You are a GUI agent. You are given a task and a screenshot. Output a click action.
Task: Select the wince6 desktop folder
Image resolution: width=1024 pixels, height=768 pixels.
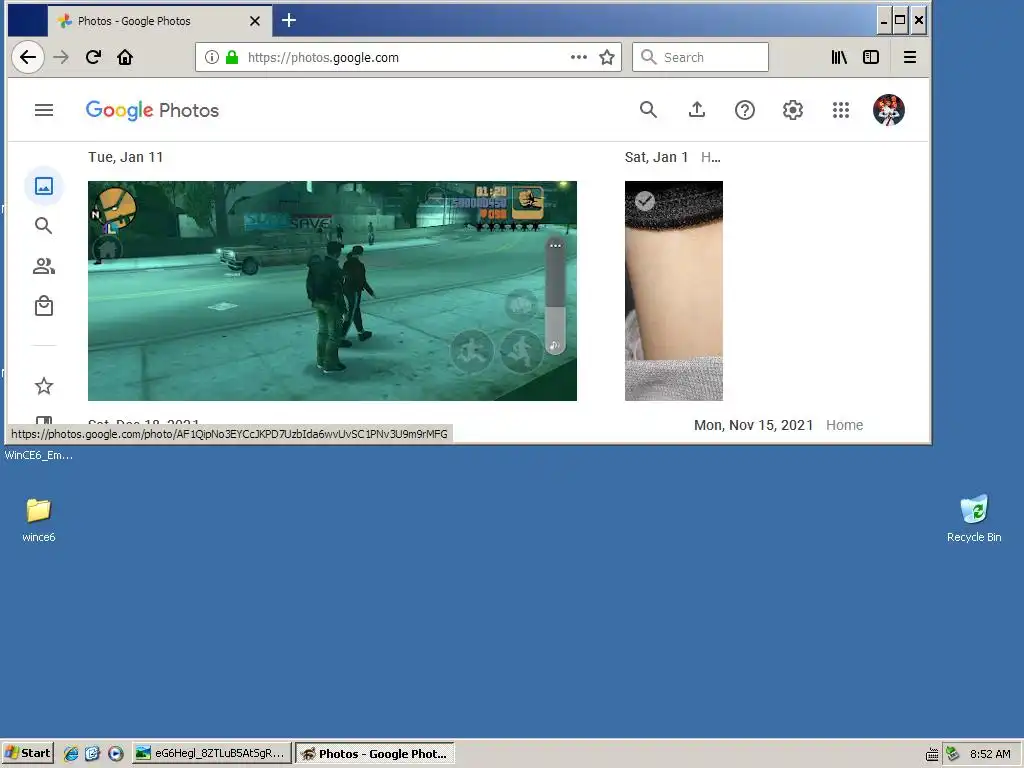click(39, 520)
